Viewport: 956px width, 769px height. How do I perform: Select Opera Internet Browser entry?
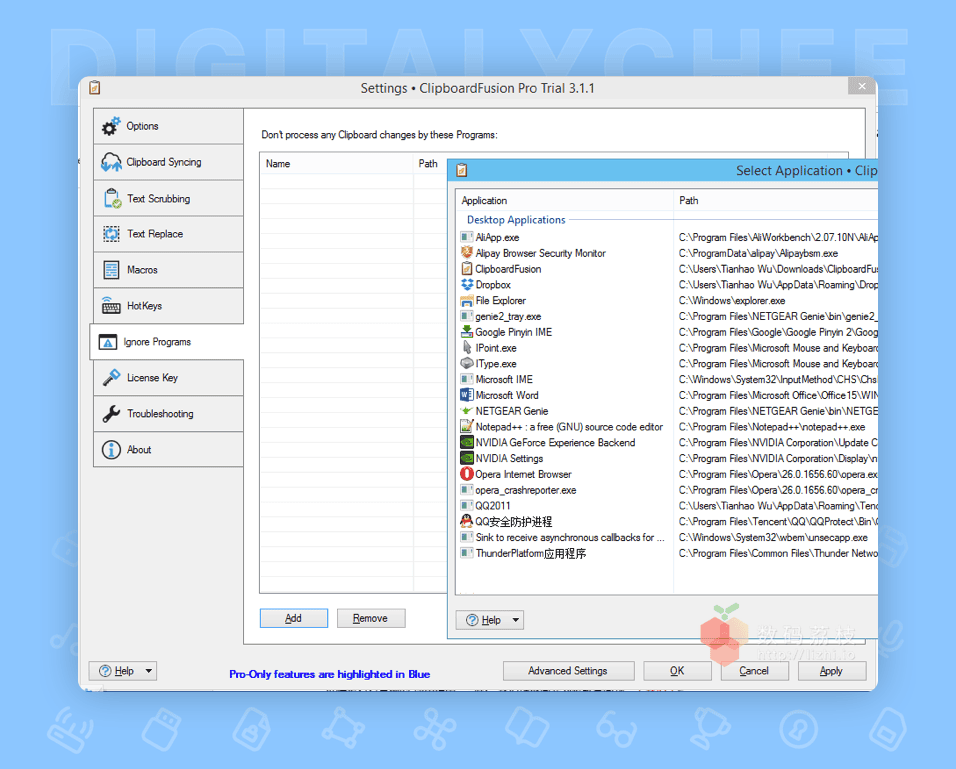[523, 474]
